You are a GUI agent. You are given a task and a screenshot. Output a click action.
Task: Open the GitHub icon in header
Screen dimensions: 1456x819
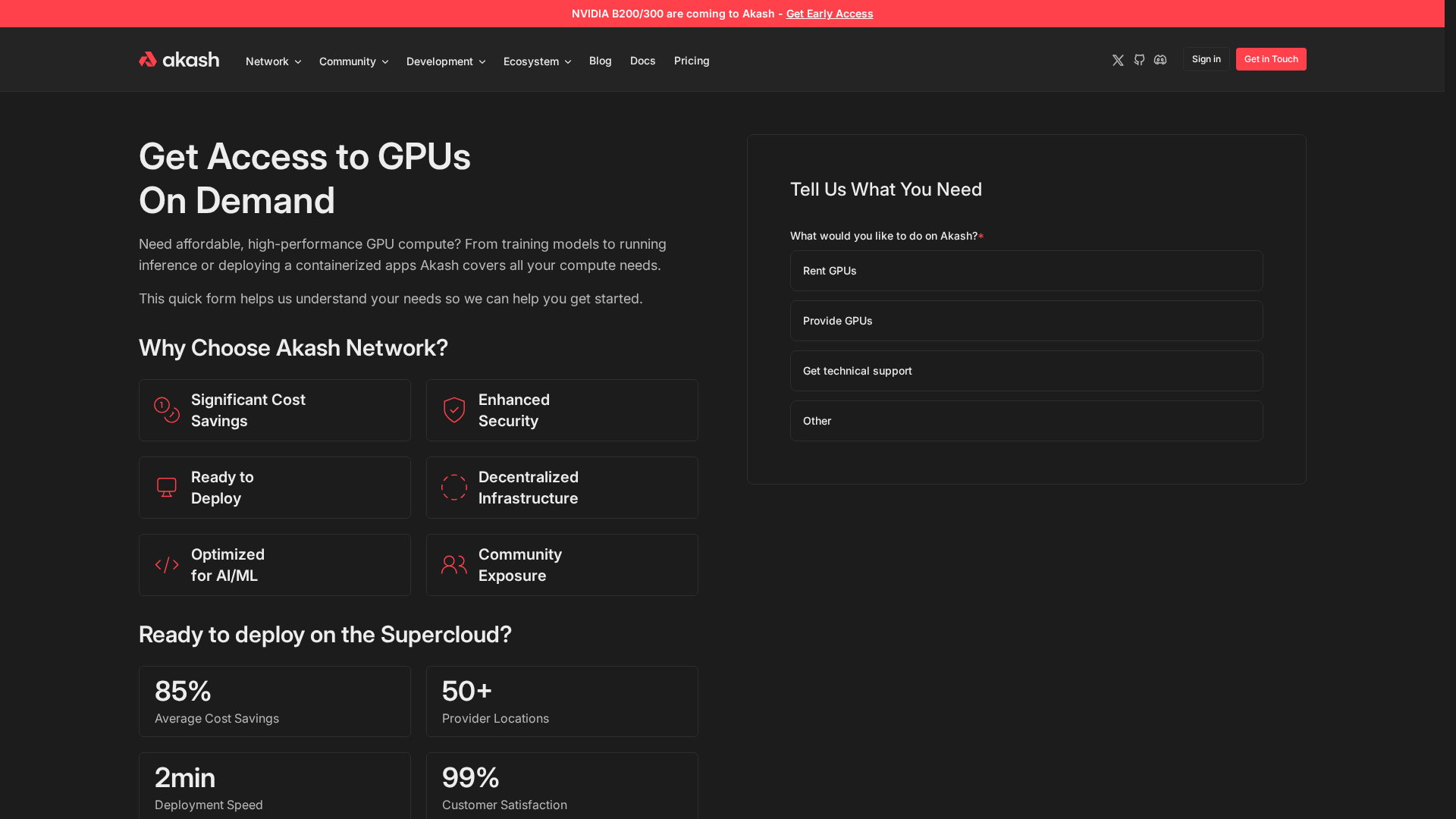[1139, 60]
